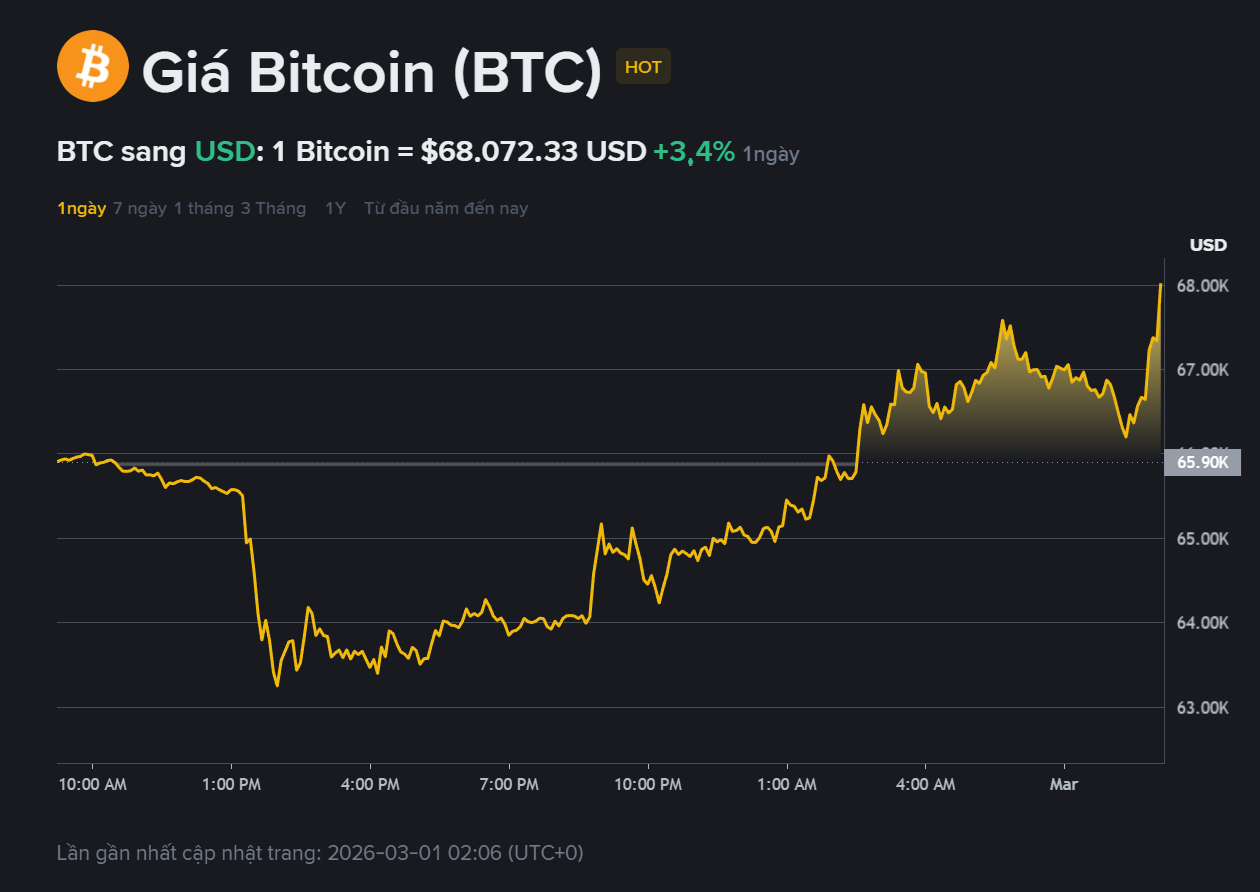Click the 4:00 AM time axis label
This screenshot has height=892, width=1260.
point(924,785)
